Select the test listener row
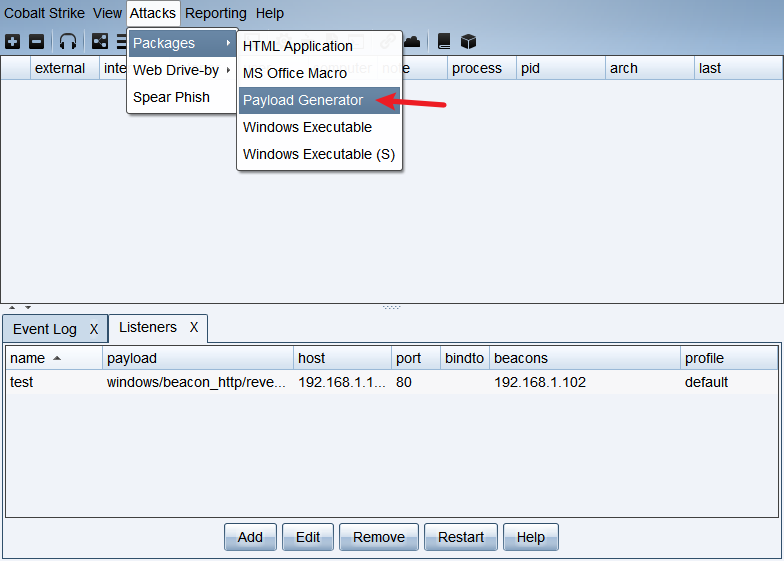The height and width of the screenshot is (561, 784). [x=392, y=382]
